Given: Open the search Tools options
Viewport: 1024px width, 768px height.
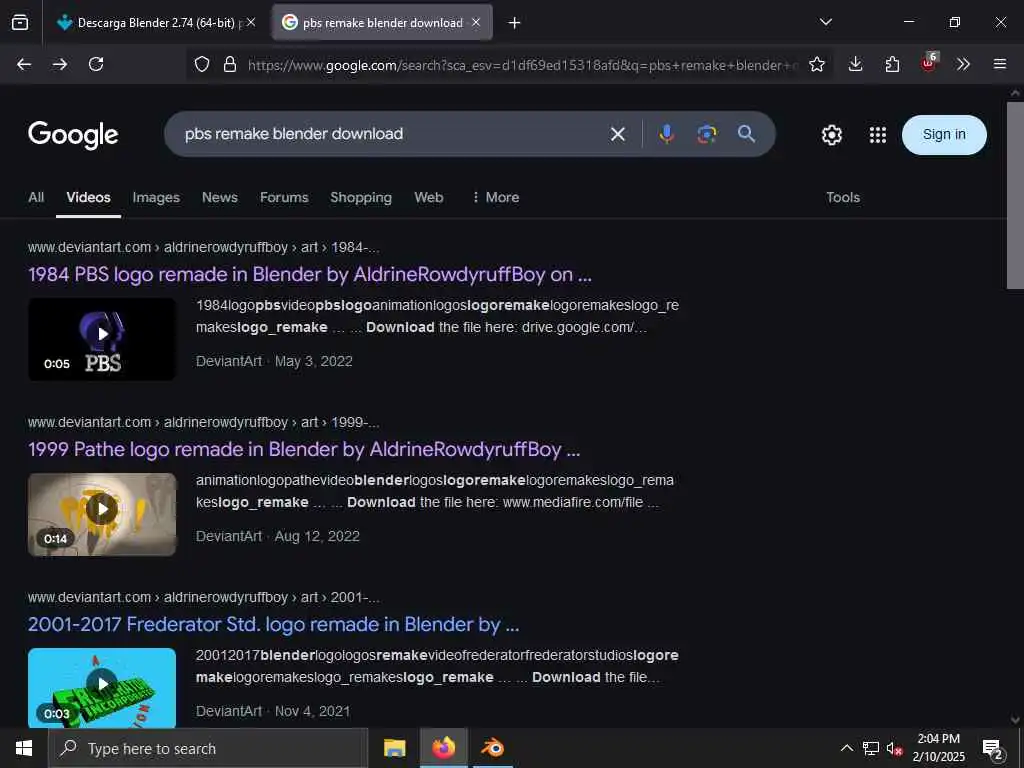Looking at the screenshot, I should tap(842, 197).
